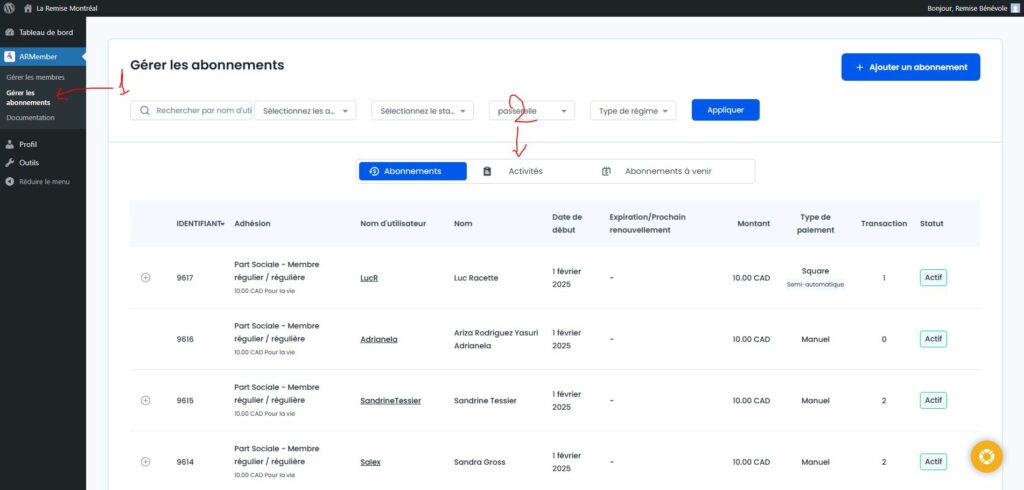Collapse menu via Réduire le menu icon
This screenshot has width=1024, height=490.
[9, 181]
